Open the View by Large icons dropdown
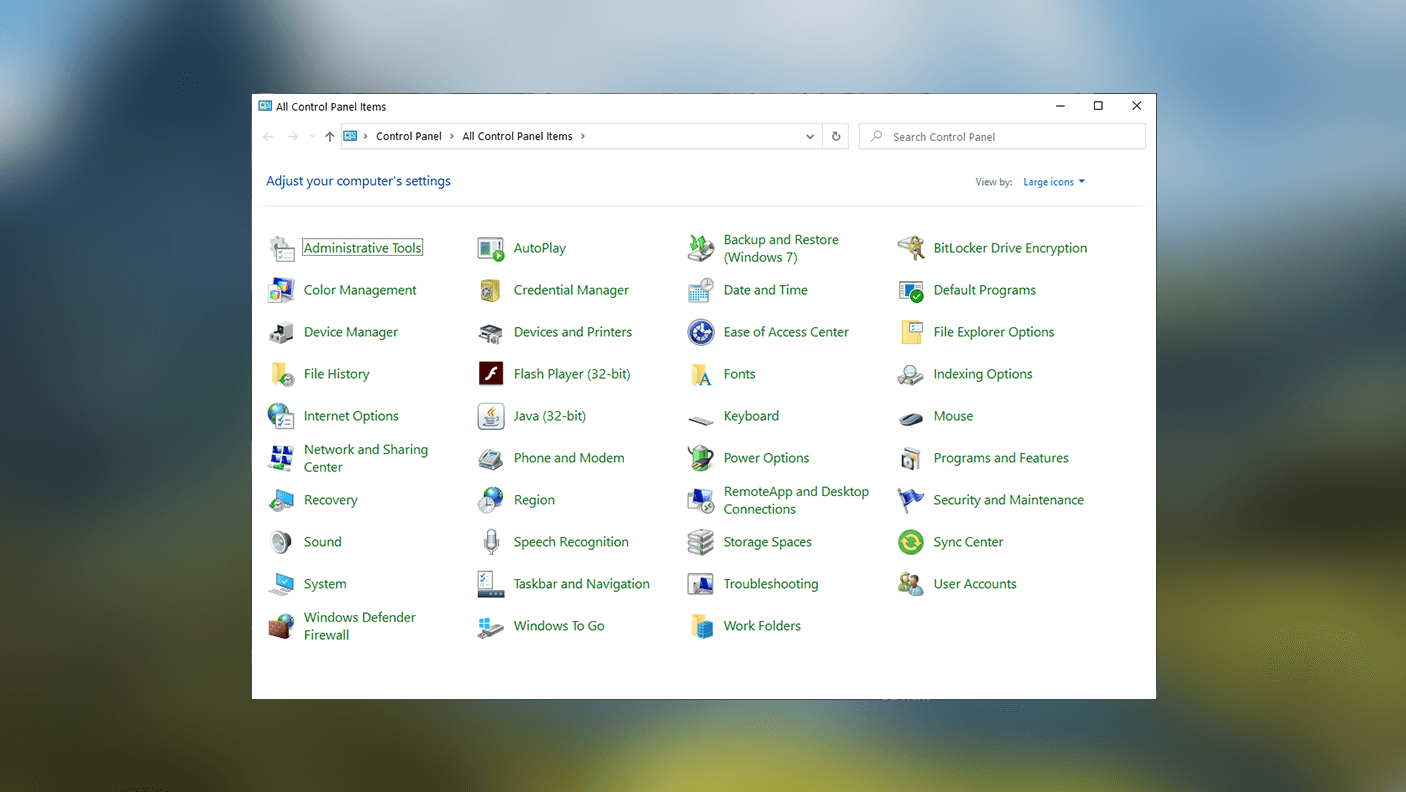1406x792 pixels. point(1054,182)
